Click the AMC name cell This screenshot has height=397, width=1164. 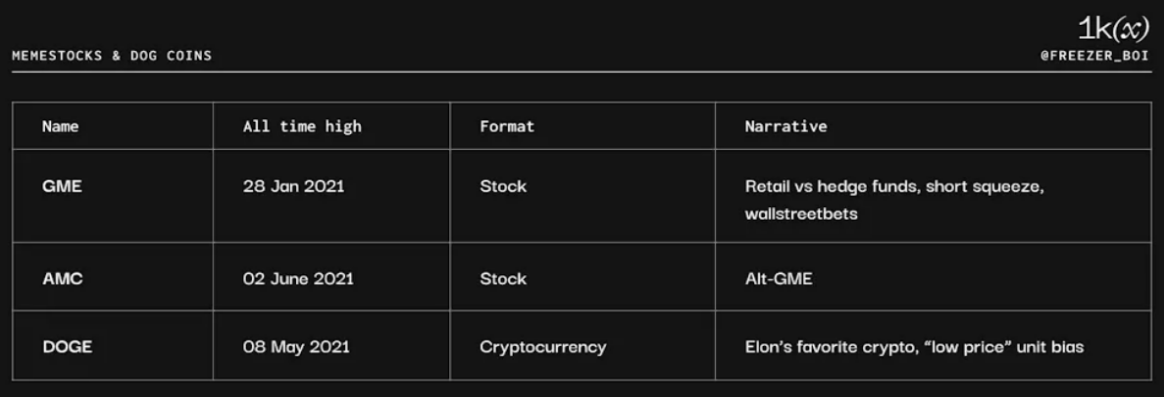[62, 279]
